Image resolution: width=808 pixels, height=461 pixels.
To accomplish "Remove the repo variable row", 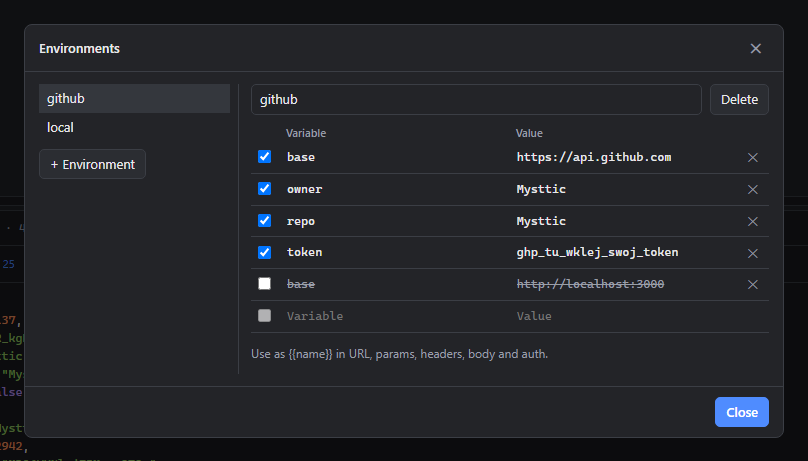I will [x=752, y=221].
